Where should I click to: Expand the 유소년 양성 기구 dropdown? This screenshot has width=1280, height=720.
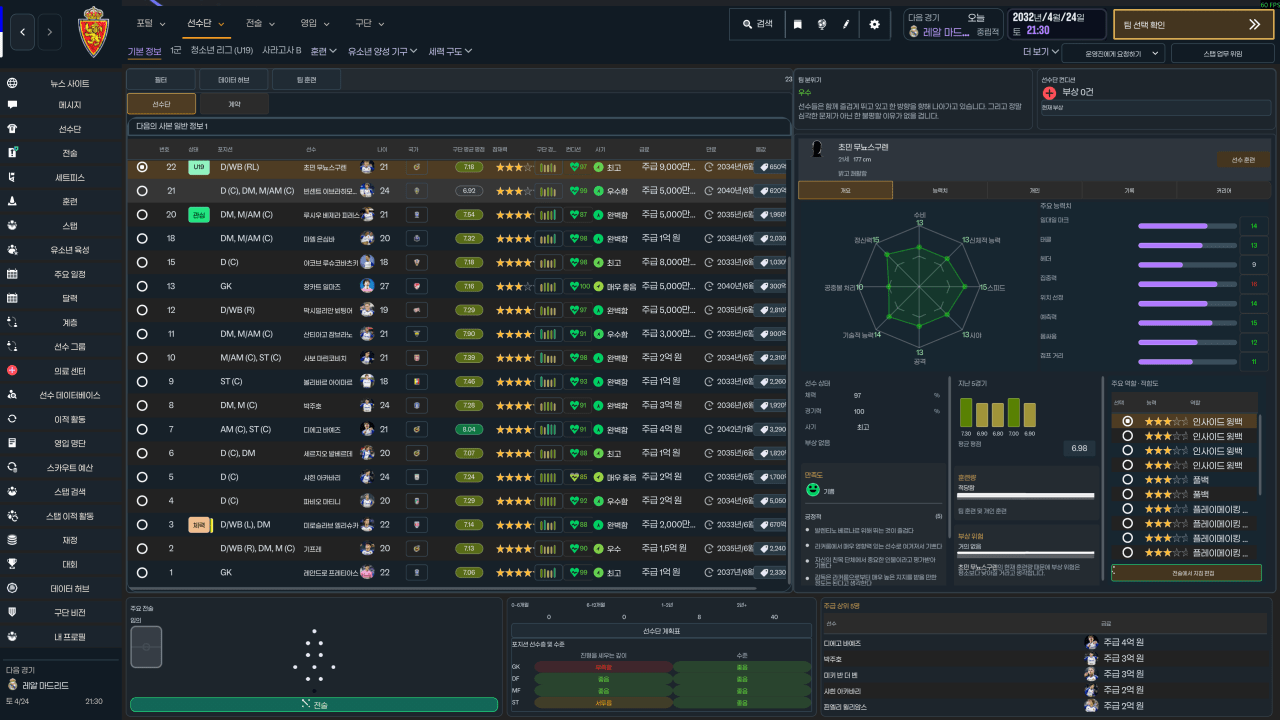click(x=383, y=50)
